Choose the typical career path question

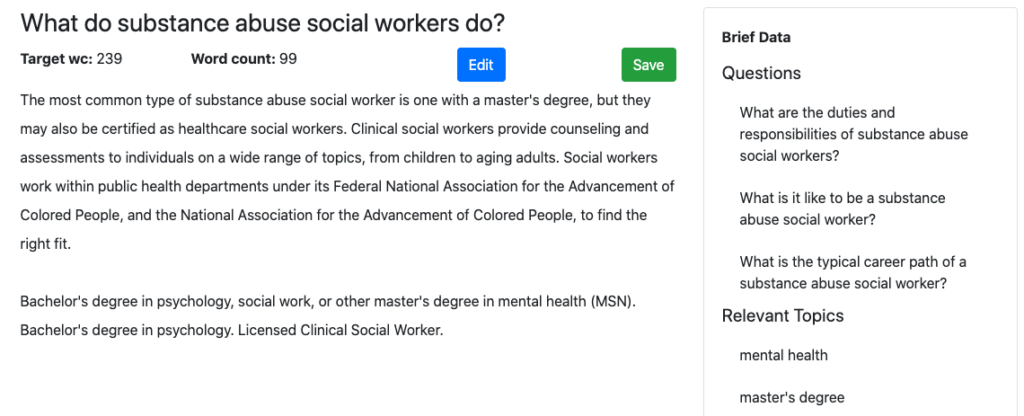click(x=853, y=272)
